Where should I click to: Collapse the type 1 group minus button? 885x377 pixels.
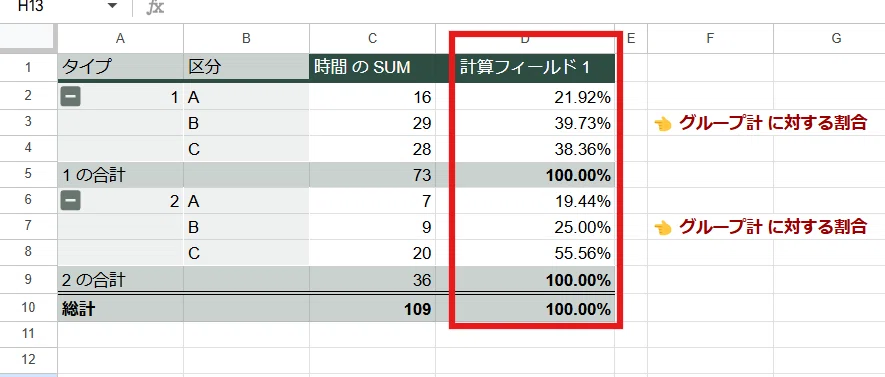(71, 98)
